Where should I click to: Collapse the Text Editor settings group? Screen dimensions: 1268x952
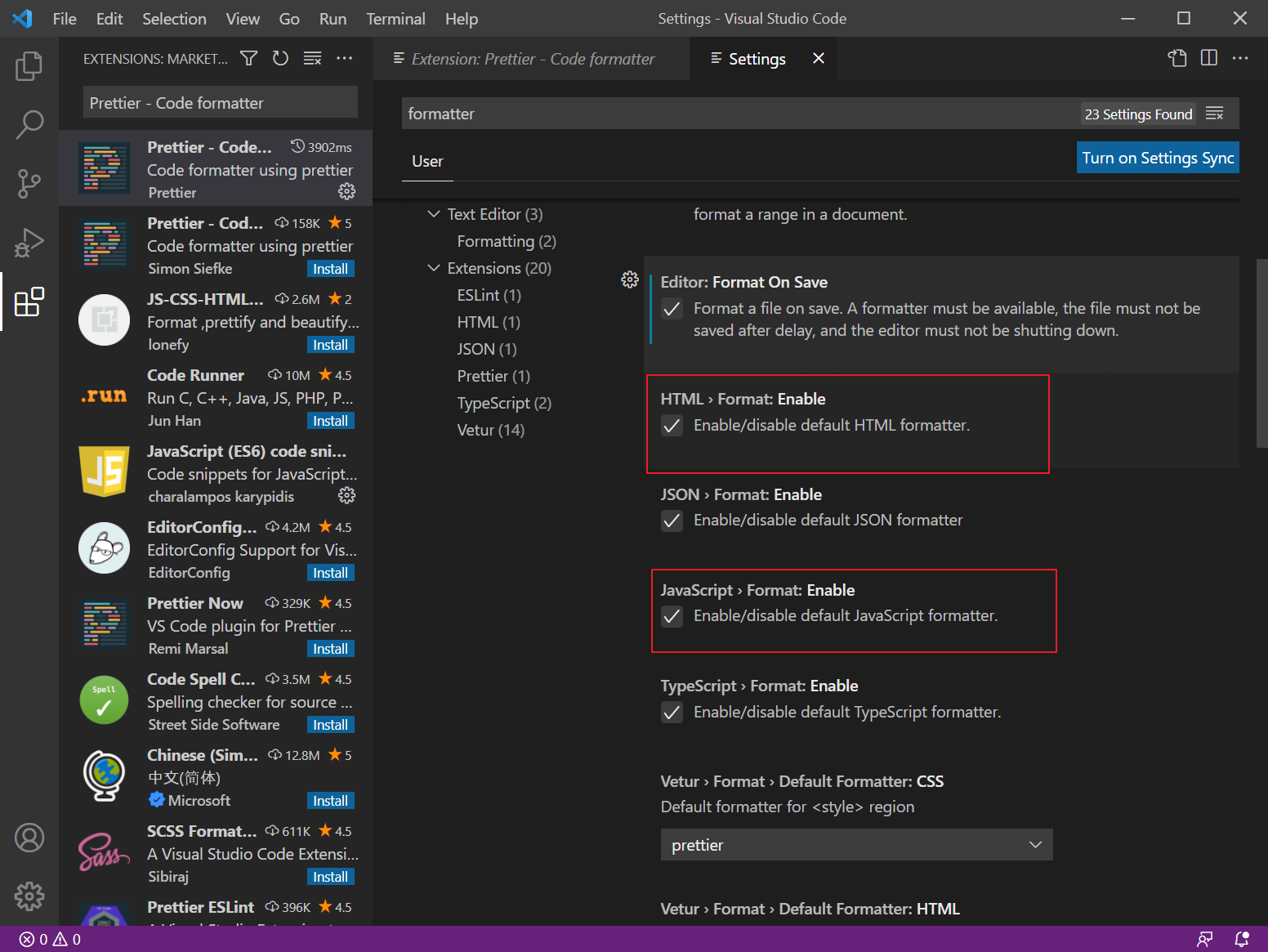tap(434, 214)
